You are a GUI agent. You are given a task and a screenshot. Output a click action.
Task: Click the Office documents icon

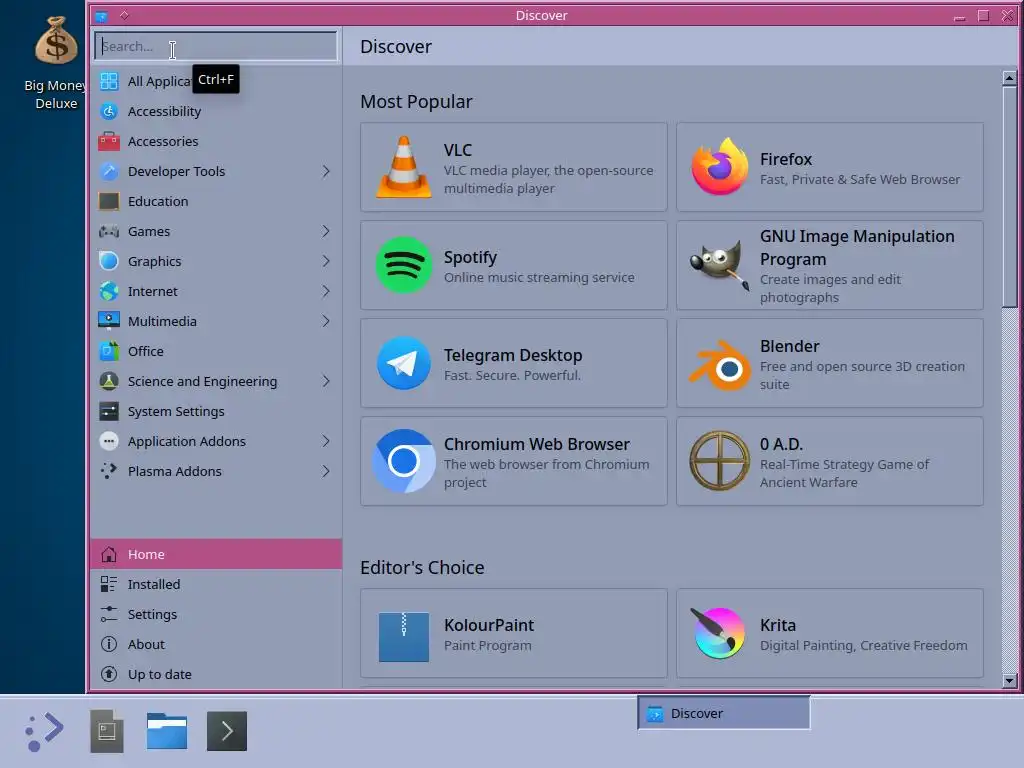tap(109, 351)
